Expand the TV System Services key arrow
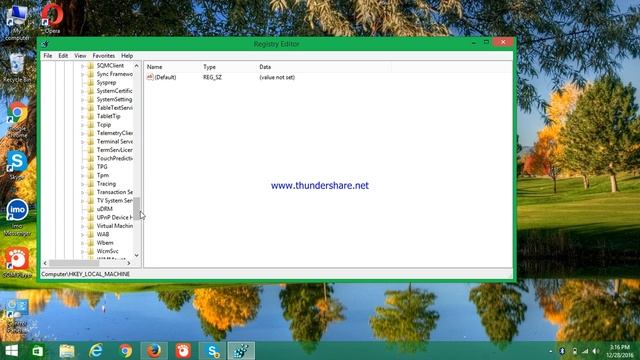The height and width of the screenshot is (360, 640). pos(82,201)
